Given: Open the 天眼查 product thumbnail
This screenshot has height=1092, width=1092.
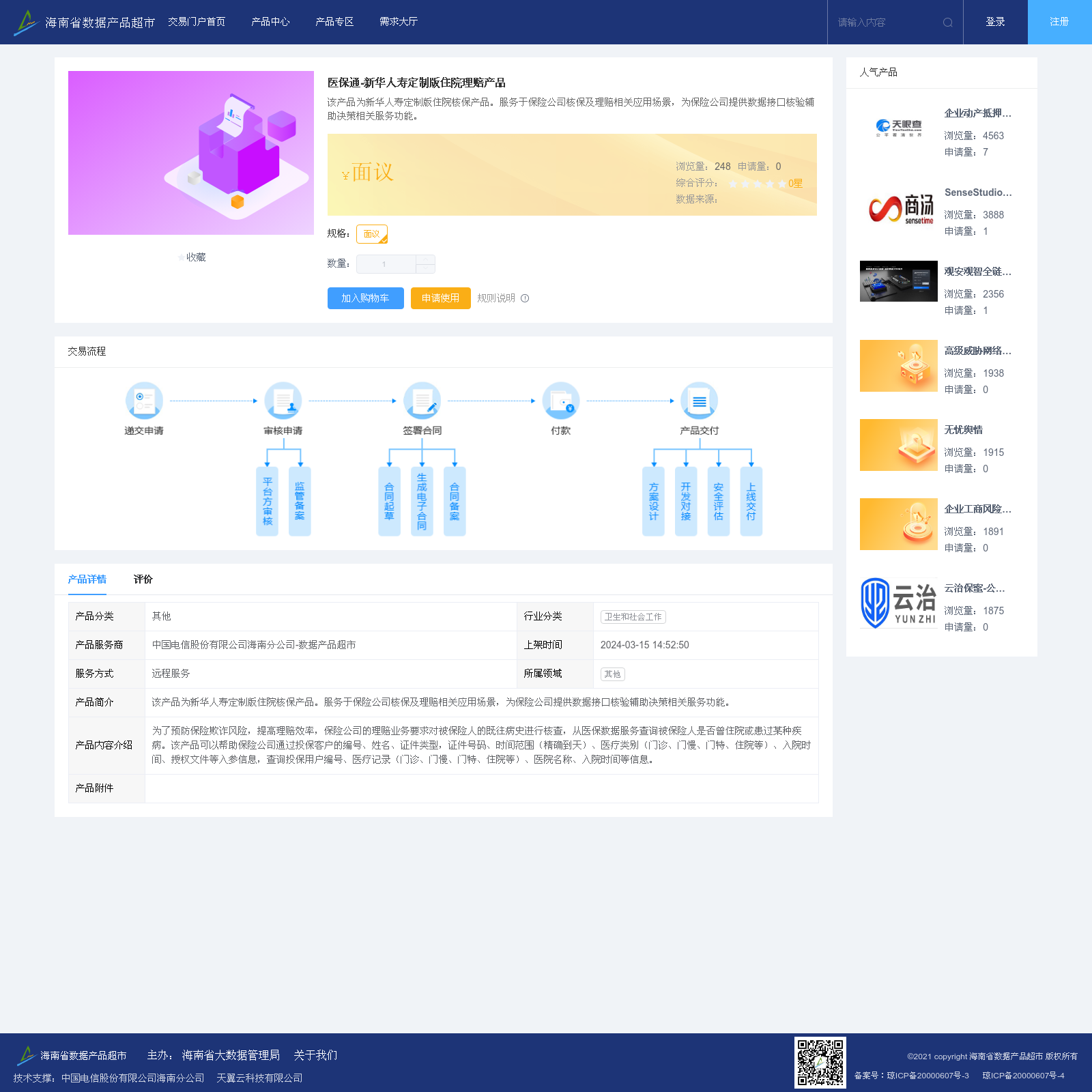Looking at the screenshot, I should click(x=899, y=128).
